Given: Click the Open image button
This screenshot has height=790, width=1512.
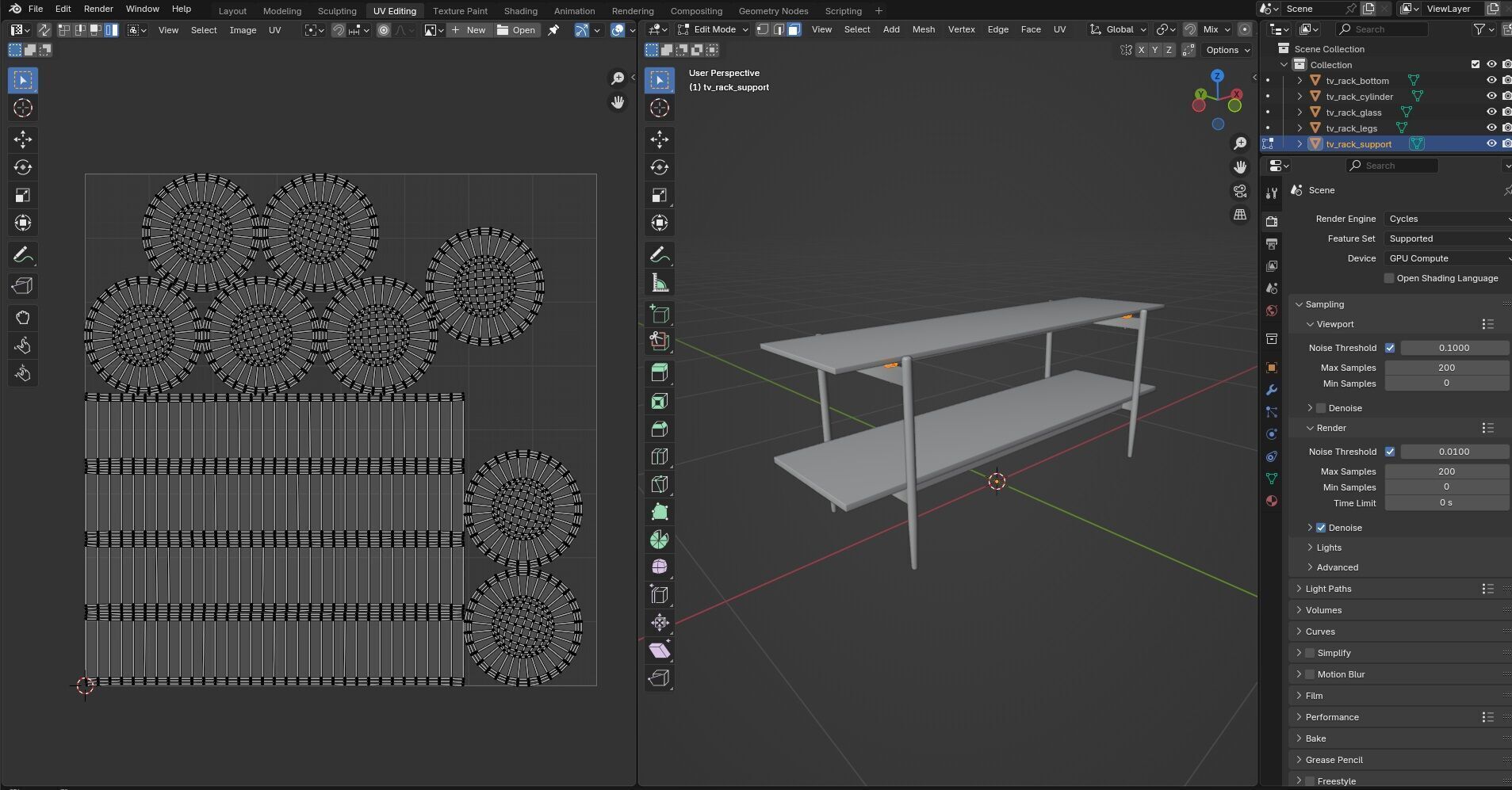Looking at the screenshot, I should pos(517,30).
